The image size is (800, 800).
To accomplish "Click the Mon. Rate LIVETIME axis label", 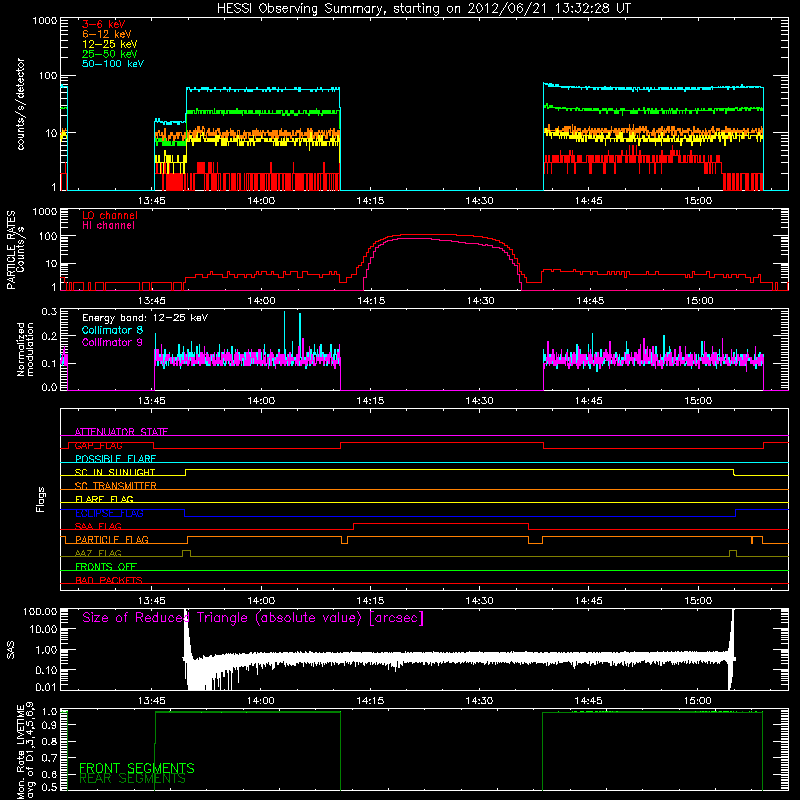I will click(25, 751).
